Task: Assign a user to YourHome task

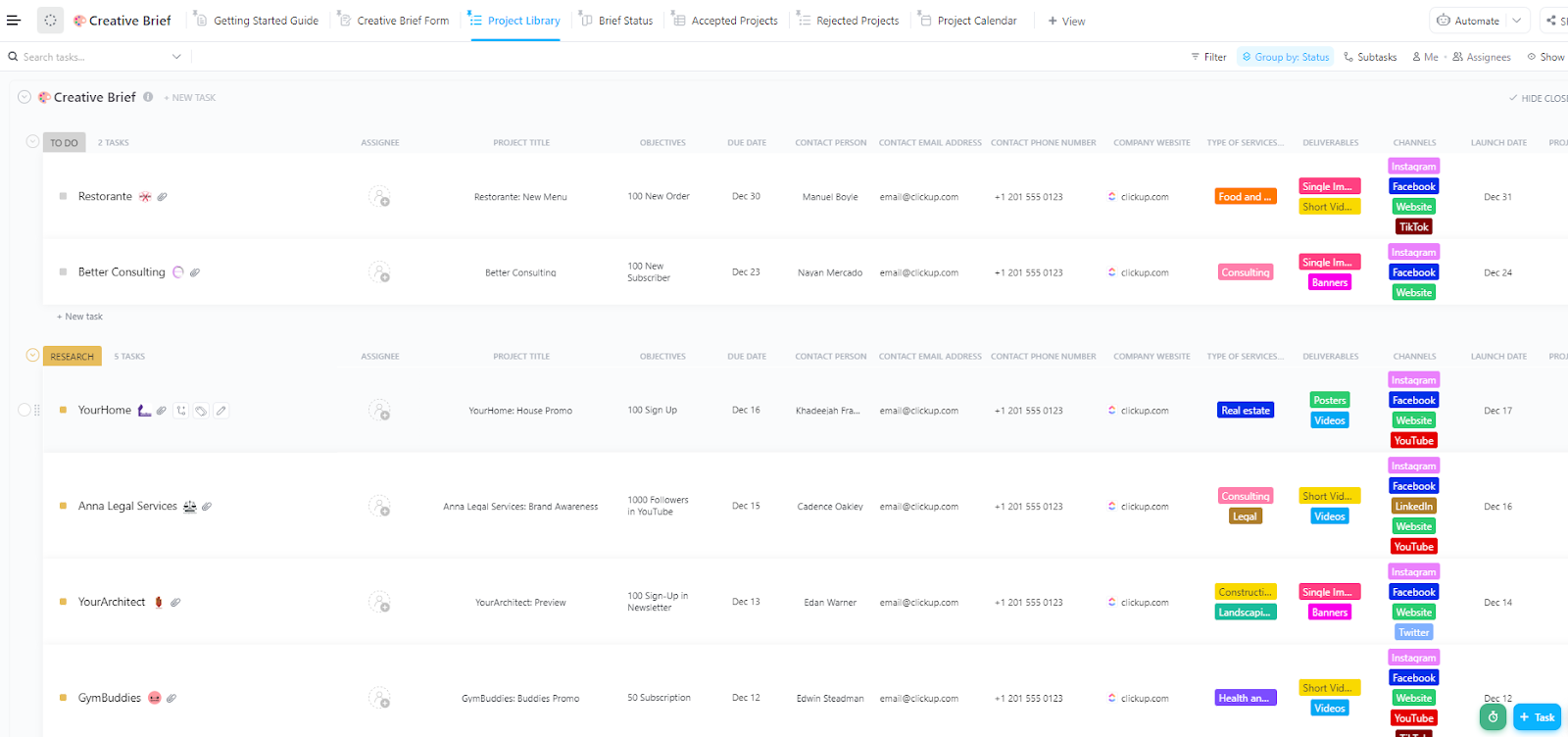Action: tap(379, 411)
